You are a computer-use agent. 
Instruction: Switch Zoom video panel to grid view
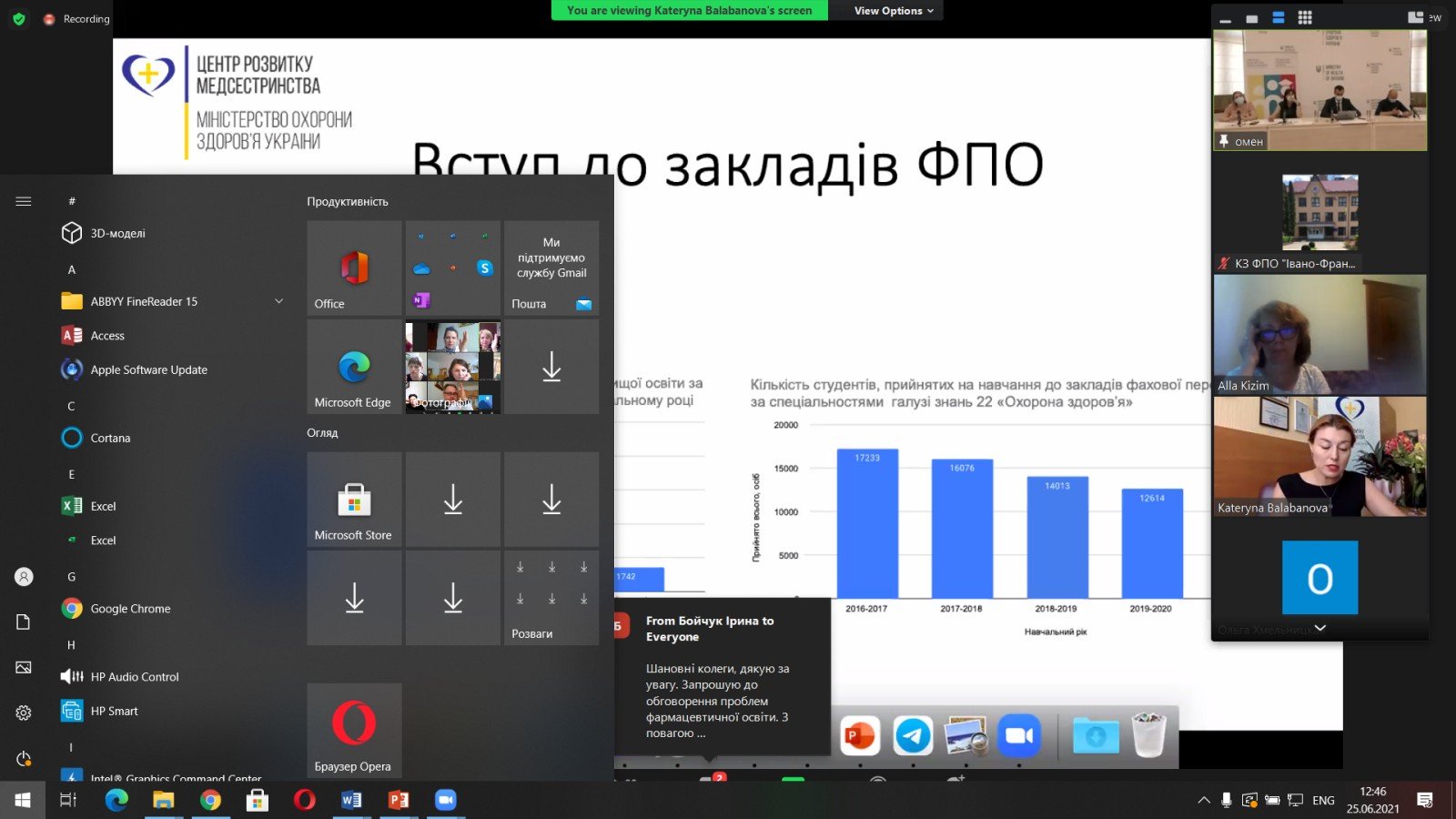(x=1304, y=17)
